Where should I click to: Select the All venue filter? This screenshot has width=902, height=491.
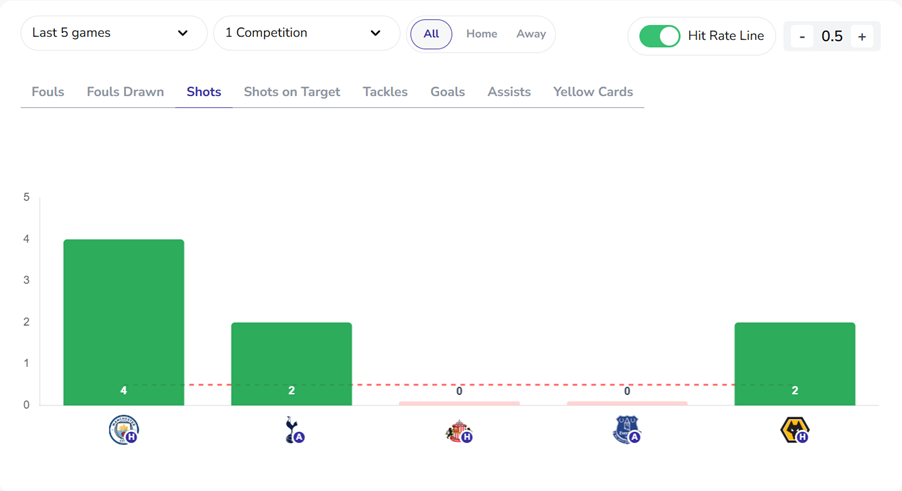(x=431, y=34)
